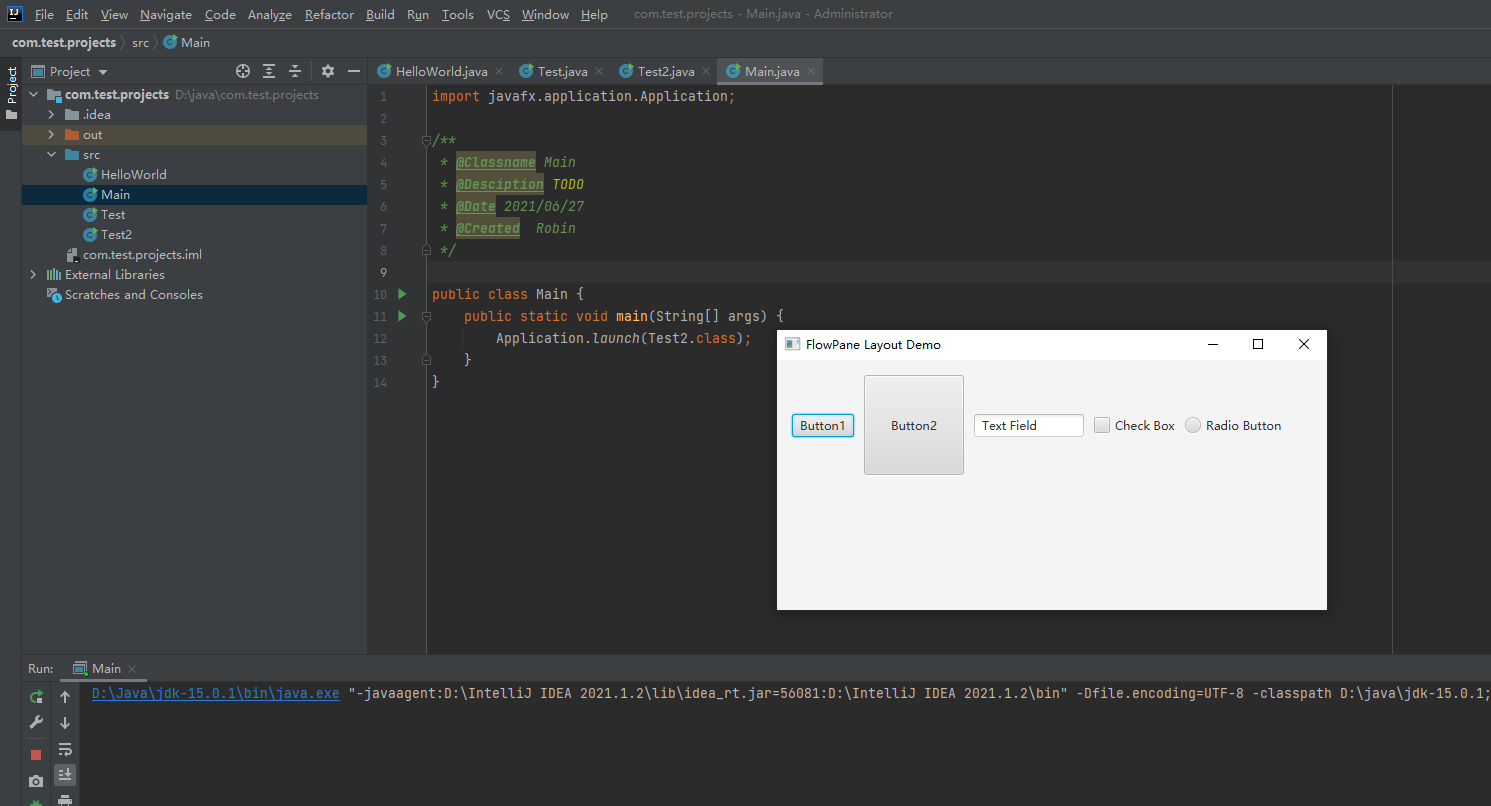Click the locate/select opened file target icon
This screenshot has width=1491, height=806.
pyautogui.click(x=242, y=71)
